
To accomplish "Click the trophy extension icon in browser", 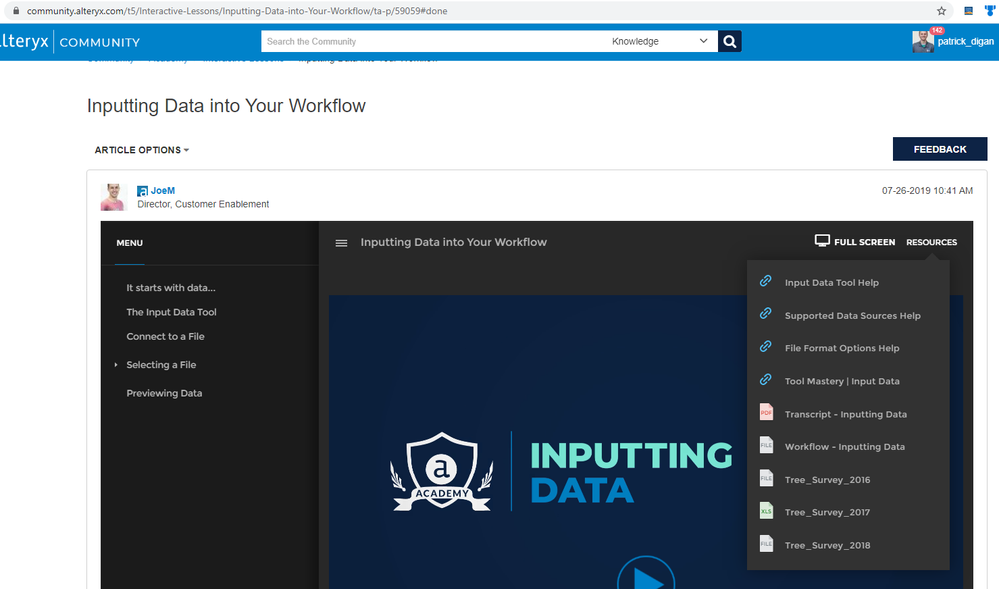I will [x=990, y=10].
